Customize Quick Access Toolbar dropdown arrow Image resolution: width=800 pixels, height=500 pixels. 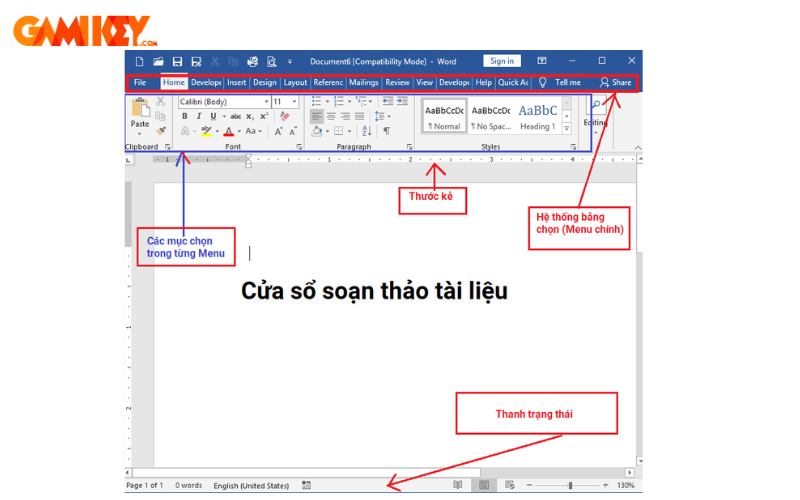[290, 62]
